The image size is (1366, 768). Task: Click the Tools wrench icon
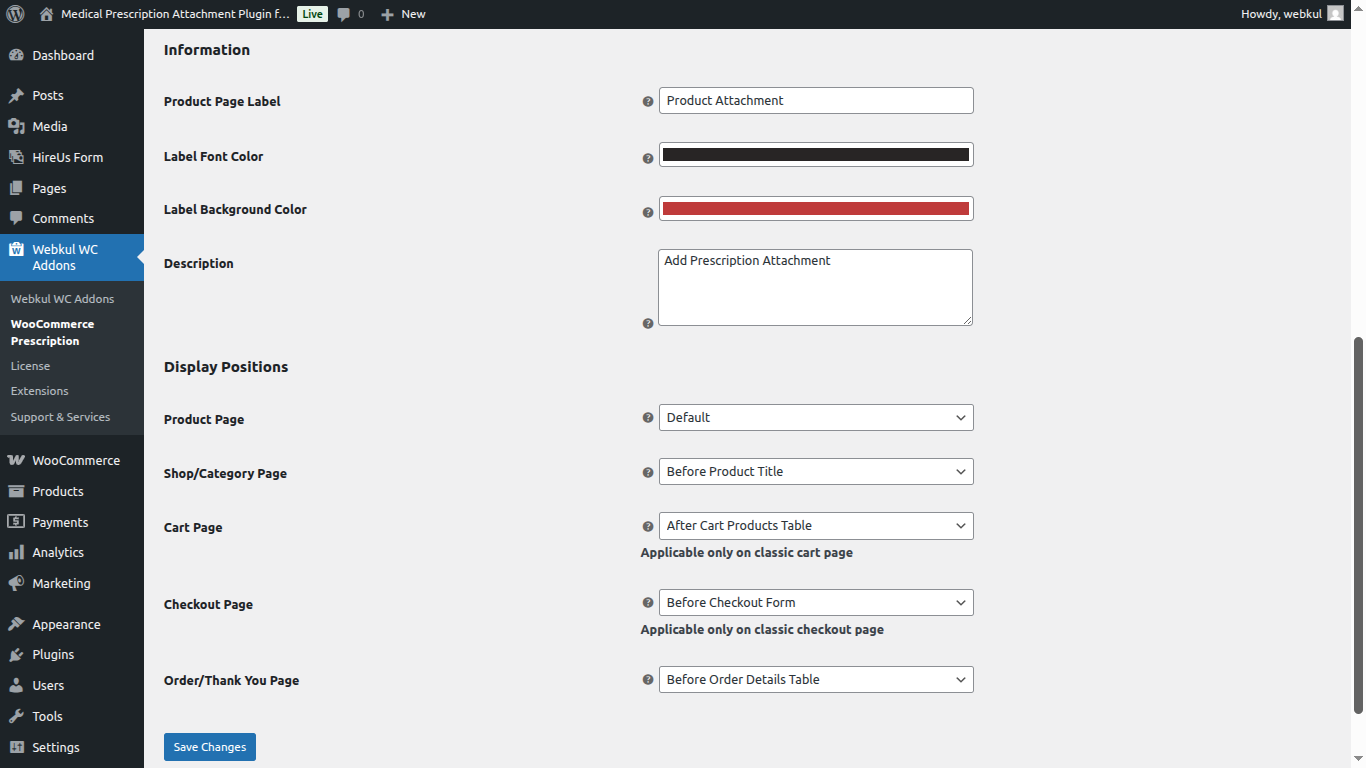[x=16, y=716]
